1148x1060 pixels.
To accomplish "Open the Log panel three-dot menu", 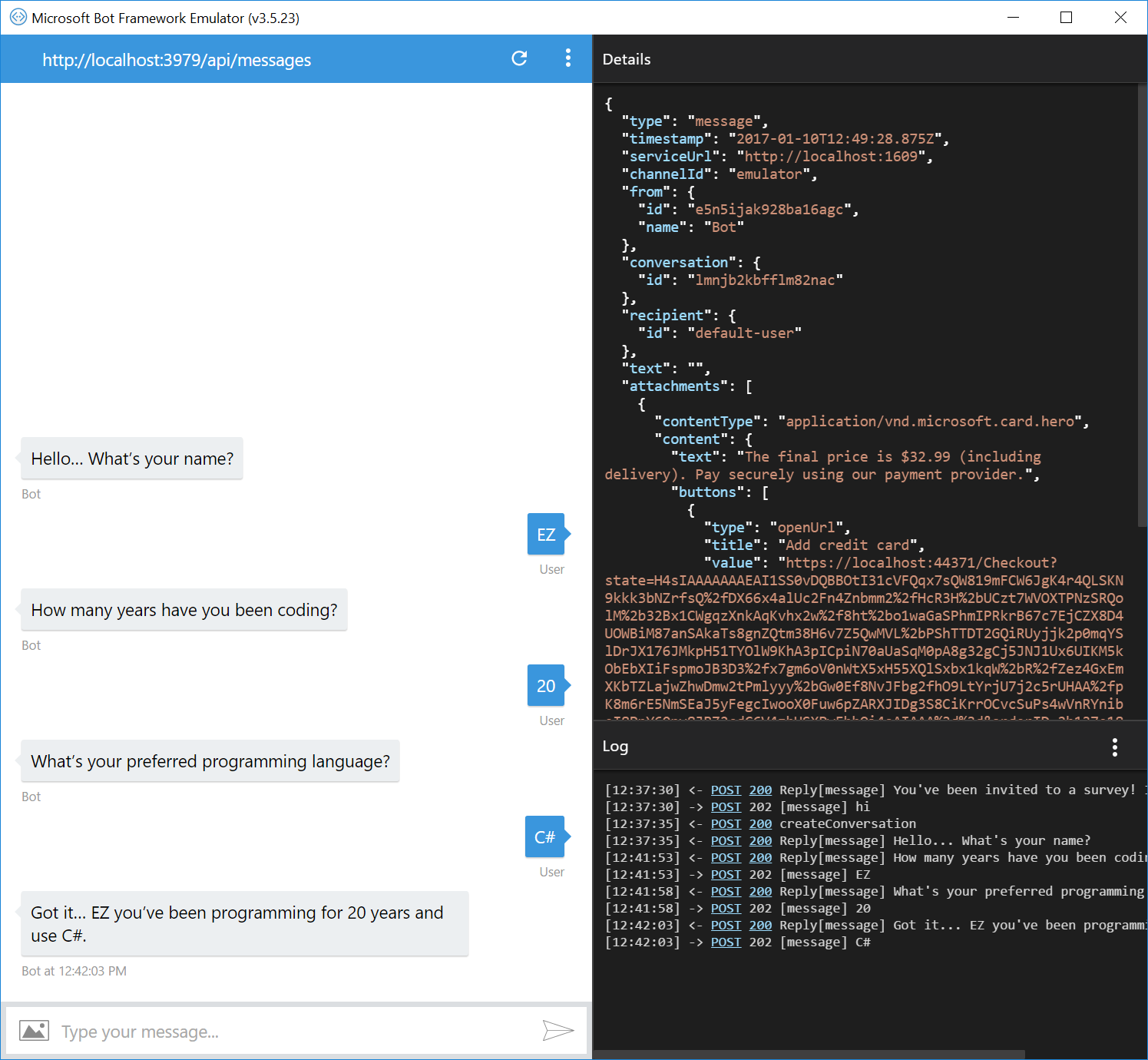I will point(1115,747).
